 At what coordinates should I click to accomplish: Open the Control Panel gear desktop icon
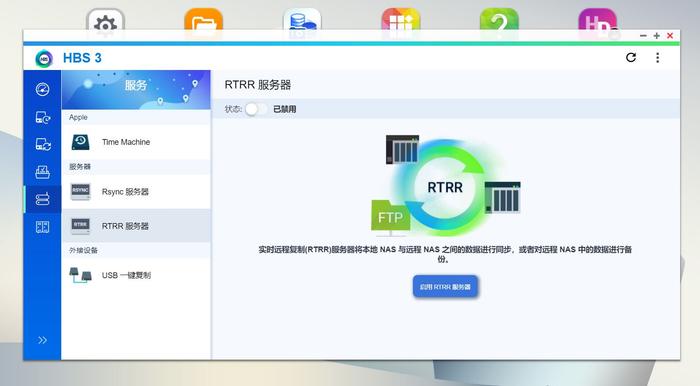[x=105, y=21]
